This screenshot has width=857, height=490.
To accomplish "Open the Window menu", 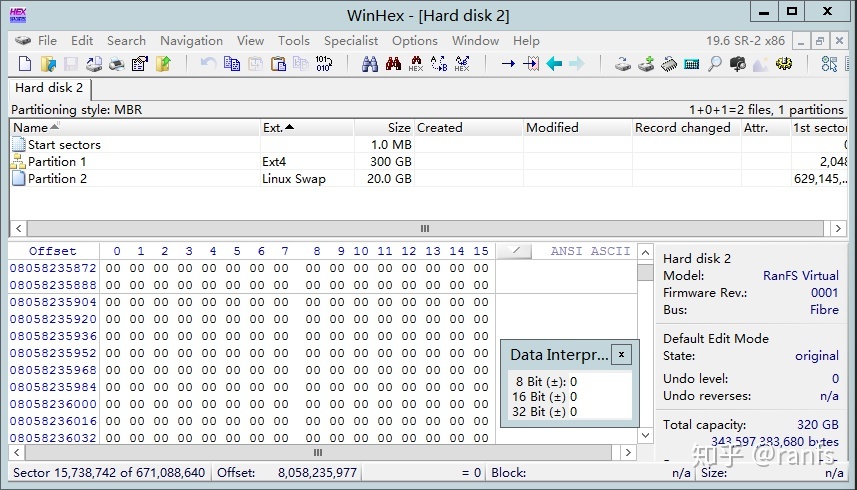I will 476,41.
